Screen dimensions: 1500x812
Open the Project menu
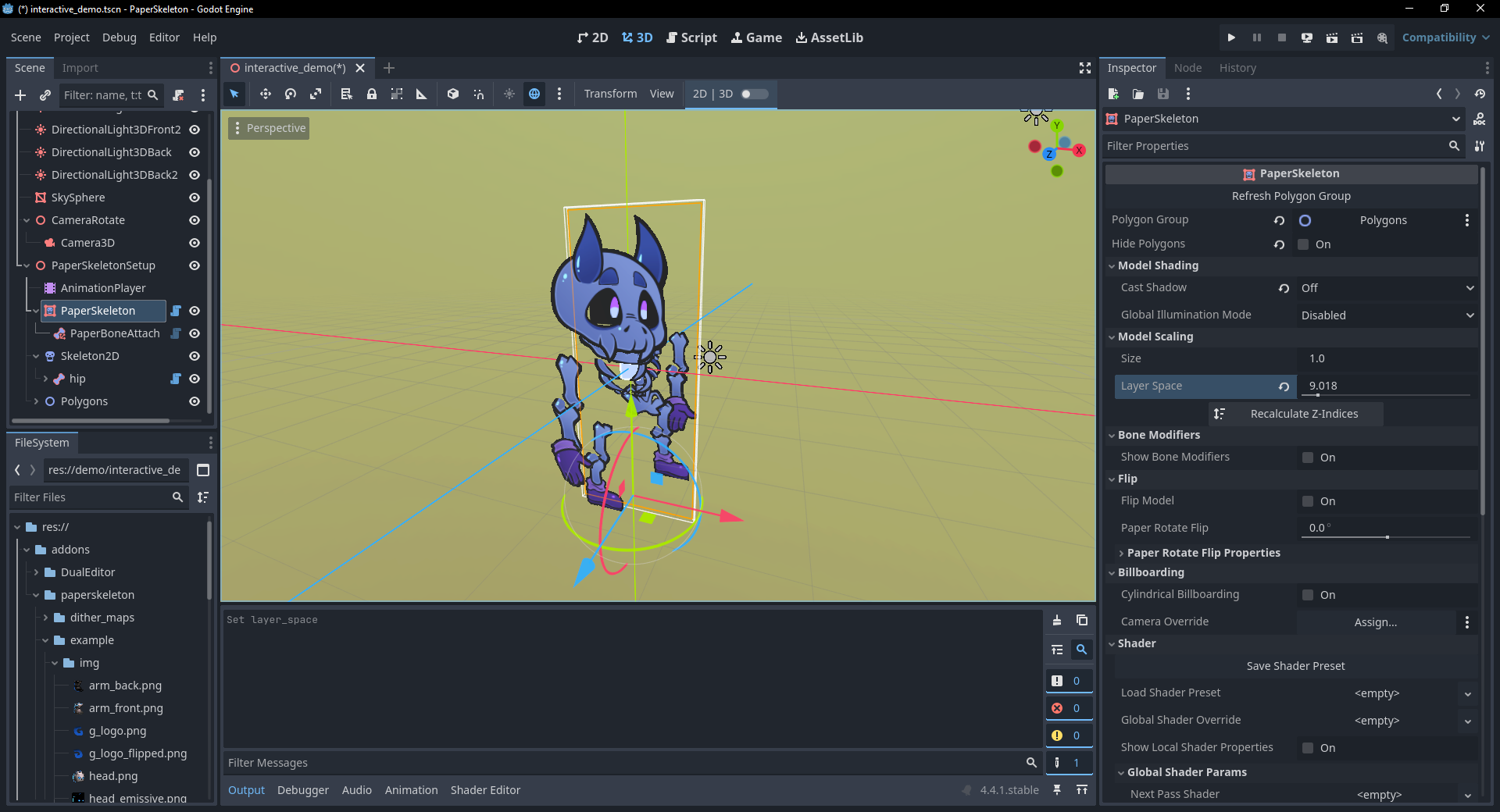coord(71,37)
